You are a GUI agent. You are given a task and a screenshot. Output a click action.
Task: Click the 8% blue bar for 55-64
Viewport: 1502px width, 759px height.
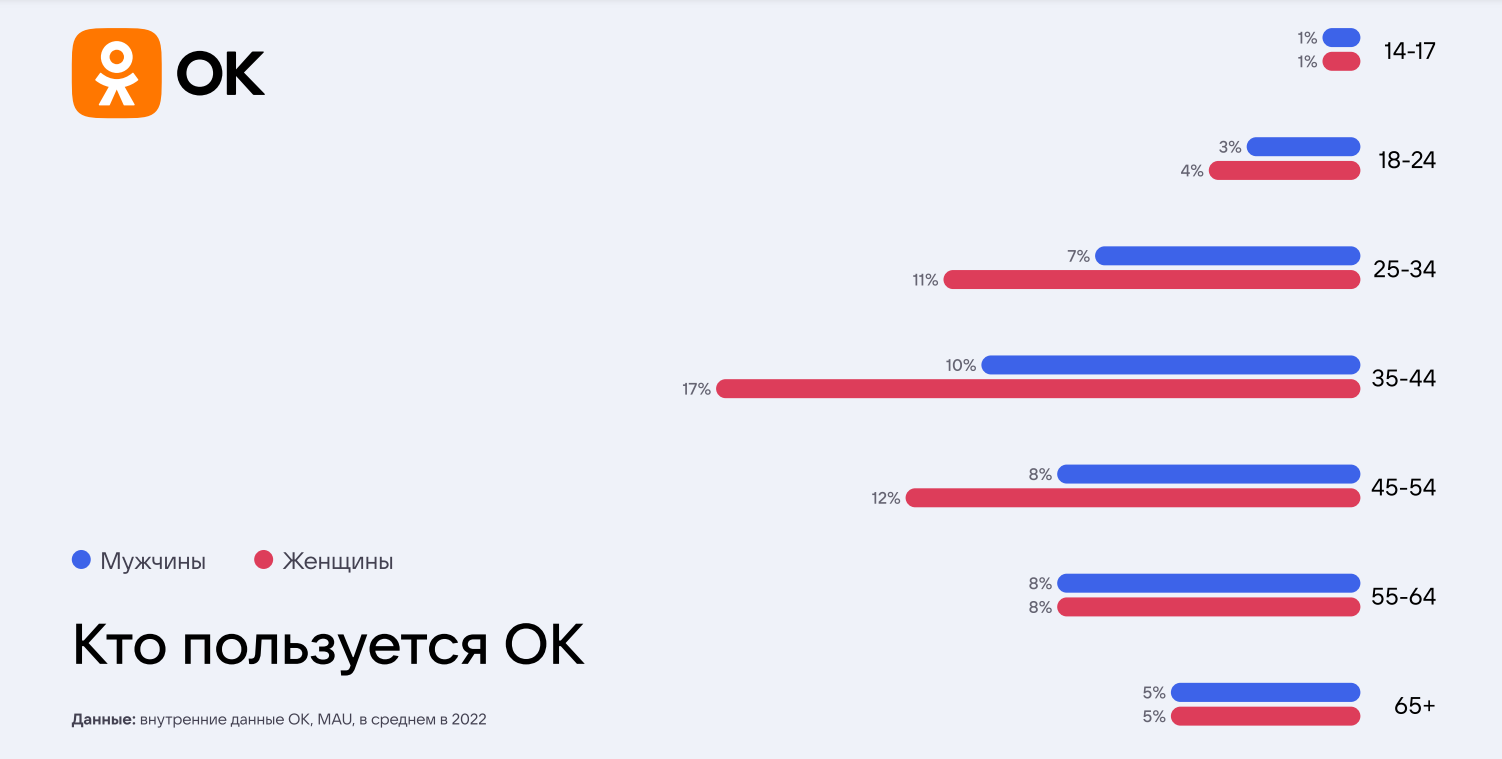coord(1209,583)
